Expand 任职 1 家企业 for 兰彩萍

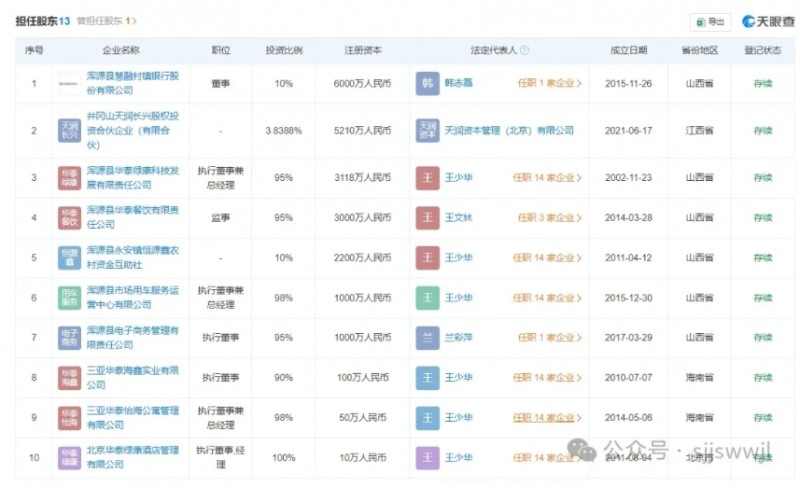549,338
